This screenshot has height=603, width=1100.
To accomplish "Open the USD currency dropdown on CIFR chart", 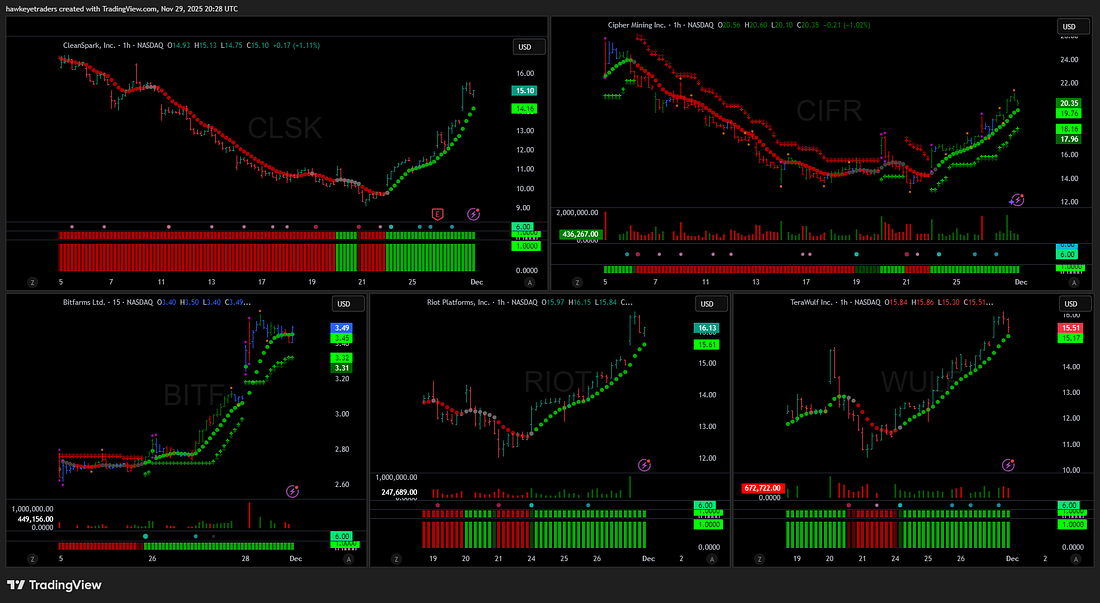I will [x=1073, y=27].
